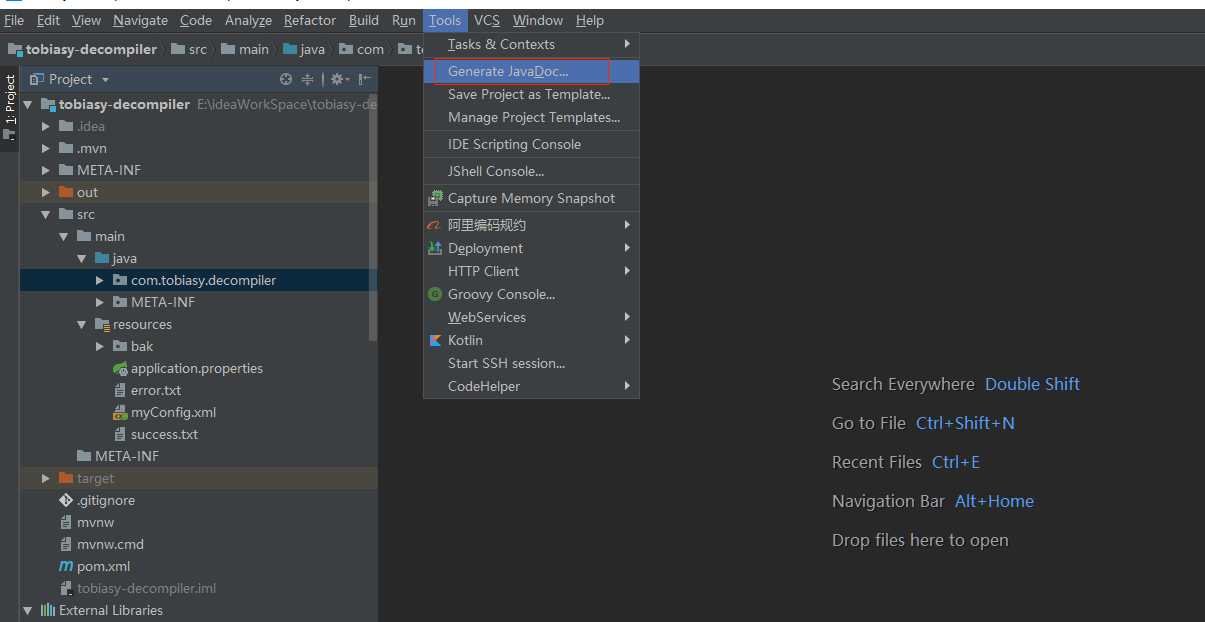This screenshot has width=1205, height=622.
Task: Expand the target folder arrow
Action: click(x=46, y=478)
